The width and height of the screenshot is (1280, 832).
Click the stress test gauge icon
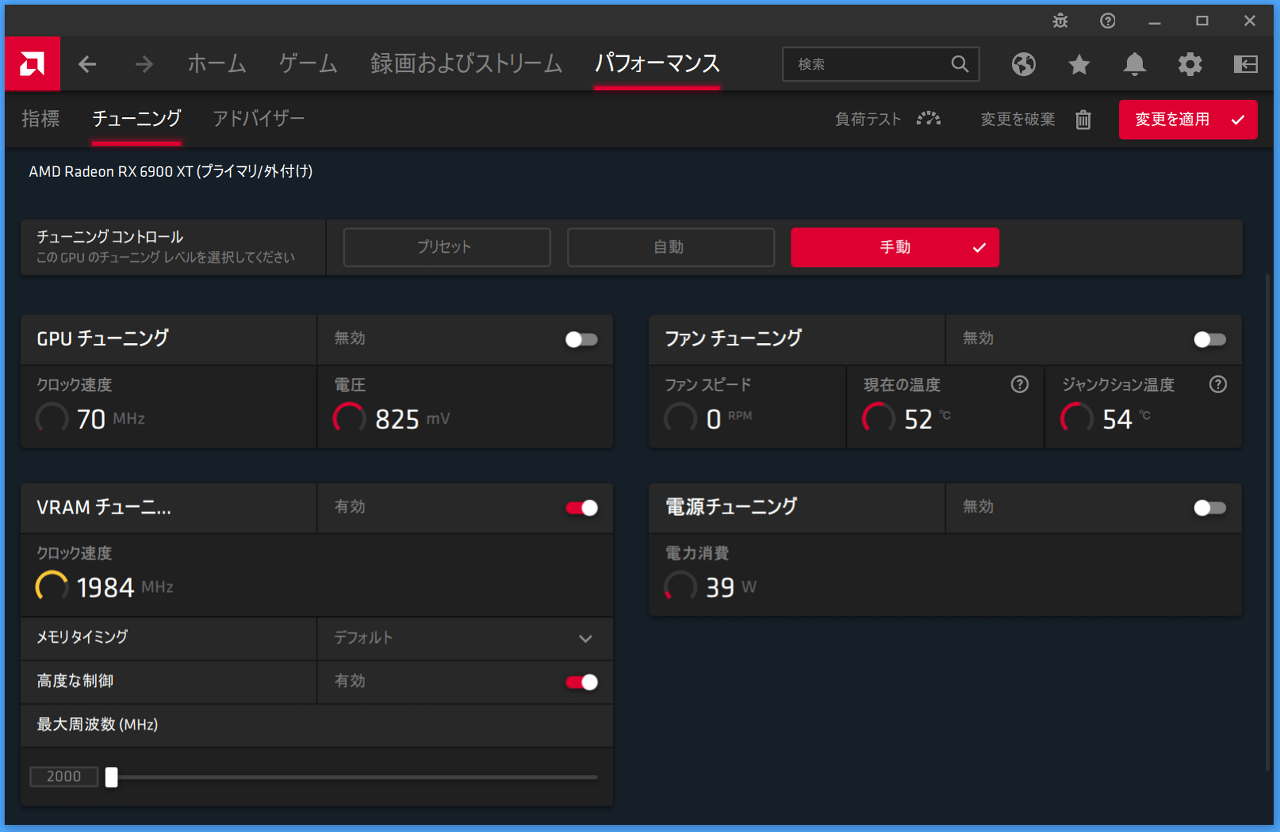point(929,119)
